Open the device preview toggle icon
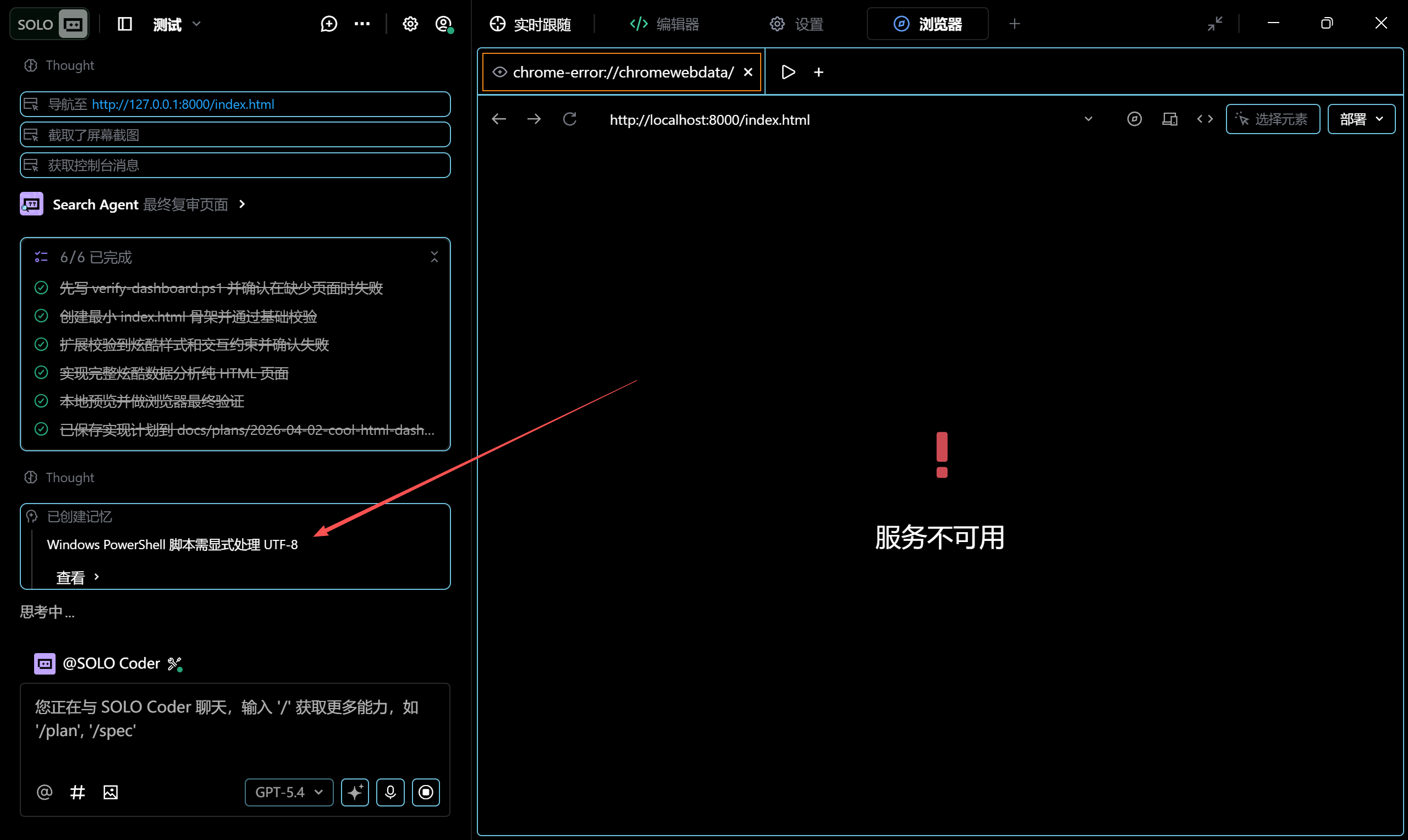The height and width of the screenshot is (840, 1408). 1170,119
